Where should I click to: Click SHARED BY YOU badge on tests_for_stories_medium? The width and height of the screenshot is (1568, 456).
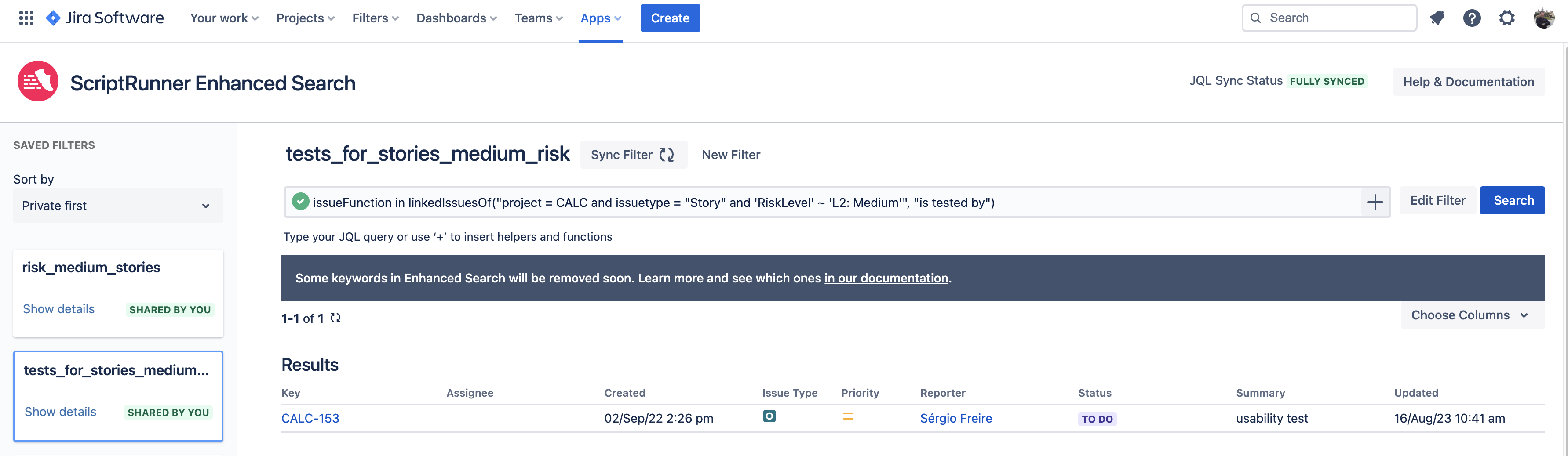[x=168, y=412]
